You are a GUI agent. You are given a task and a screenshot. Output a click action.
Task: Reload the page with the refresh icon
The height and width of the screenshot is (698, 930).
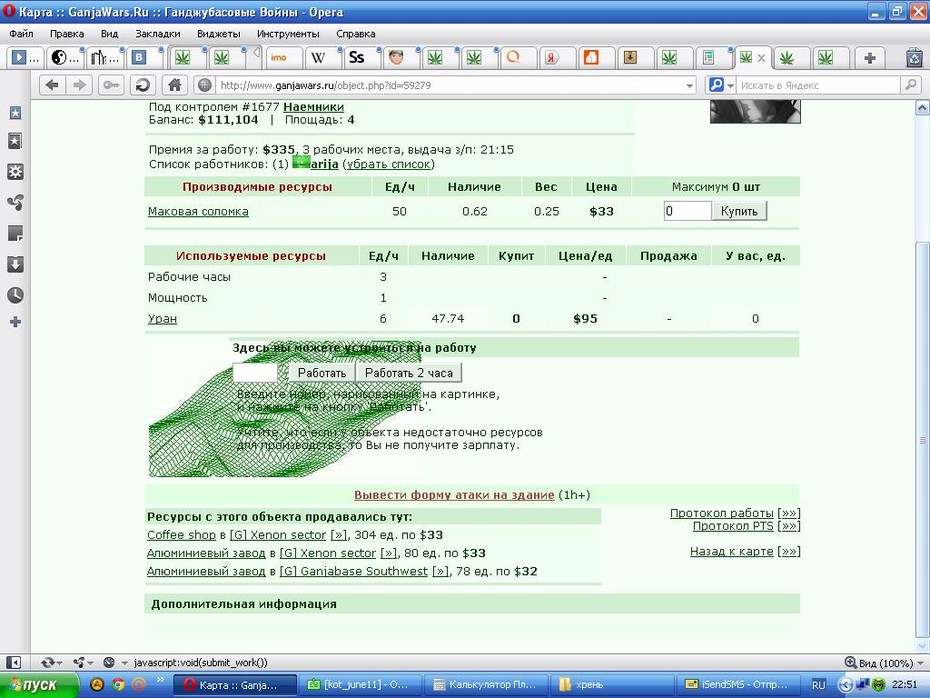point(142,85)
